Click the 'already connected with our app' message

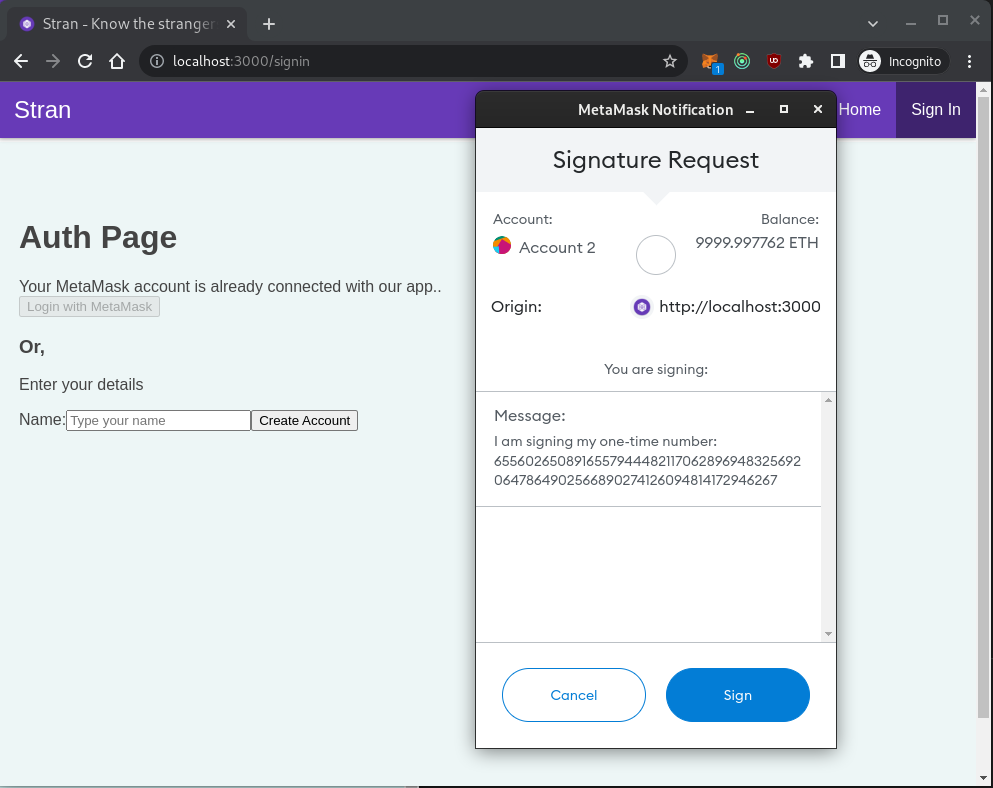tap(230, 286)
